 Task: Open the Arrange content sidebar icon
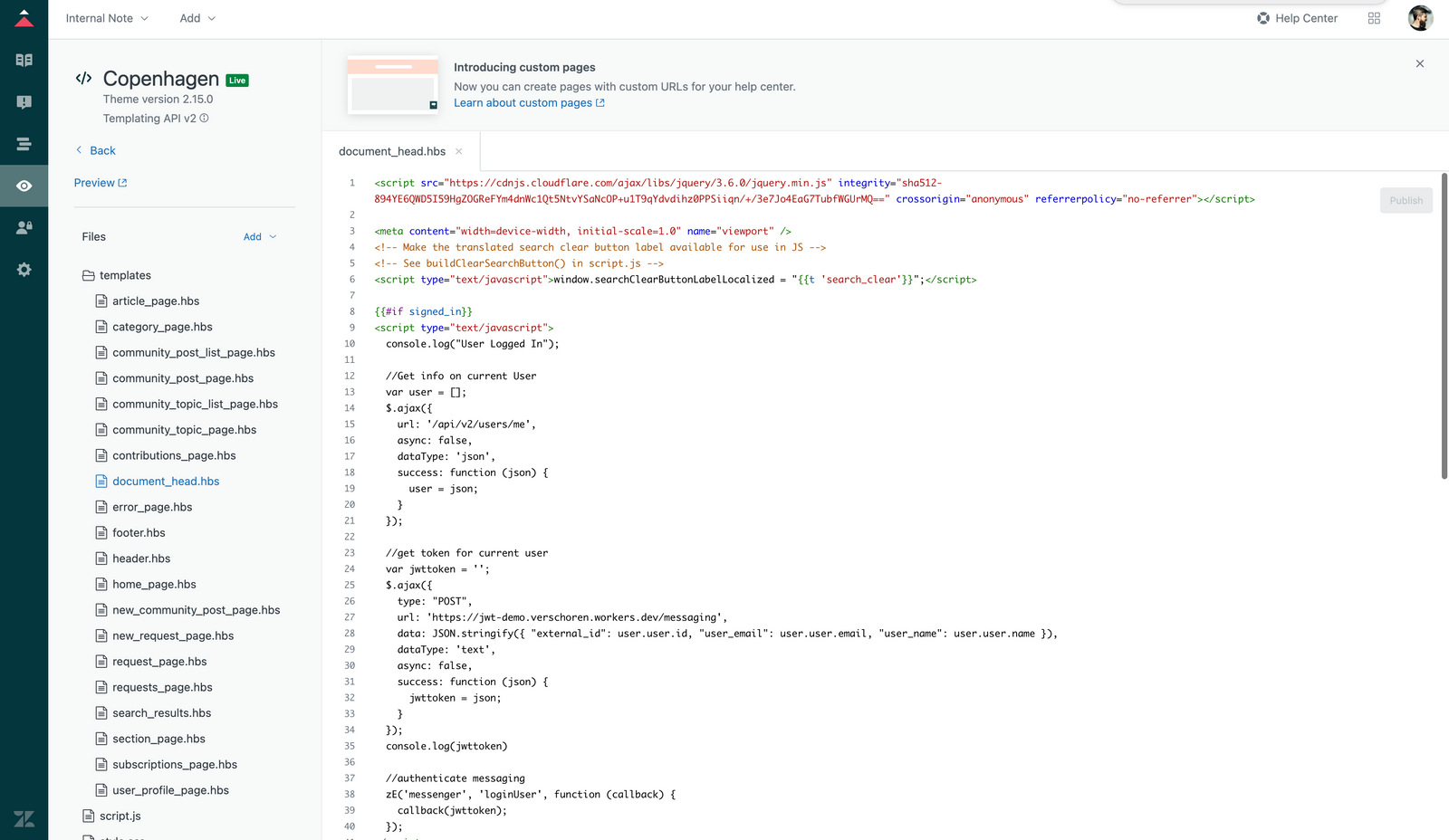(x=24, y=144)
